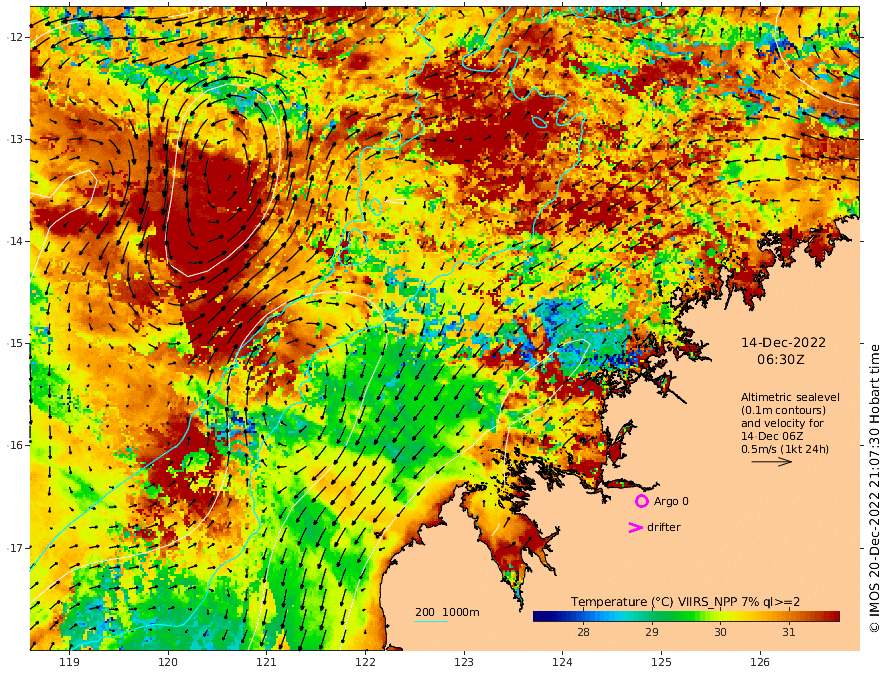Click longitude axis label 126
The image size is (880, 680).
pyautogui.click(x=760, y=662)
